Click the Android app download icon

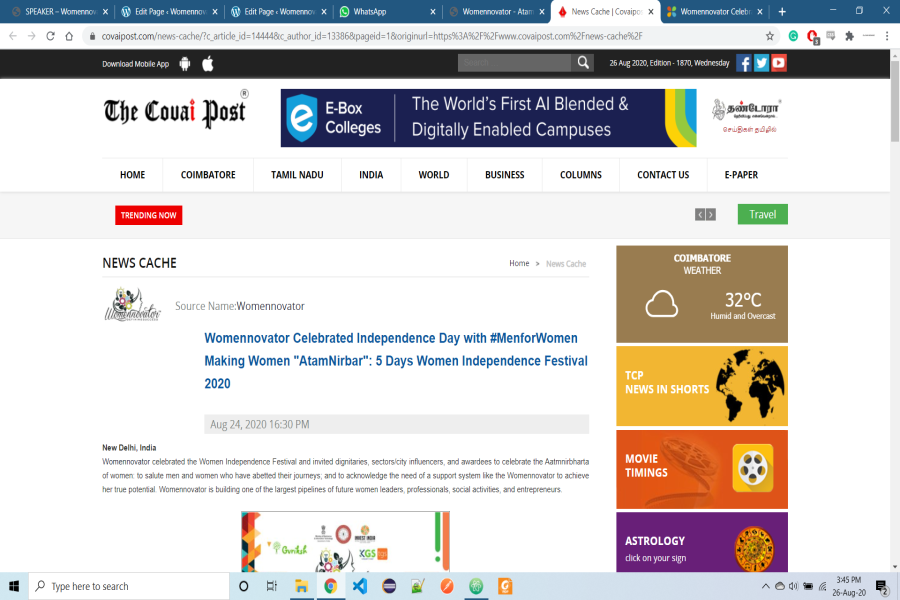coord(185,64)
